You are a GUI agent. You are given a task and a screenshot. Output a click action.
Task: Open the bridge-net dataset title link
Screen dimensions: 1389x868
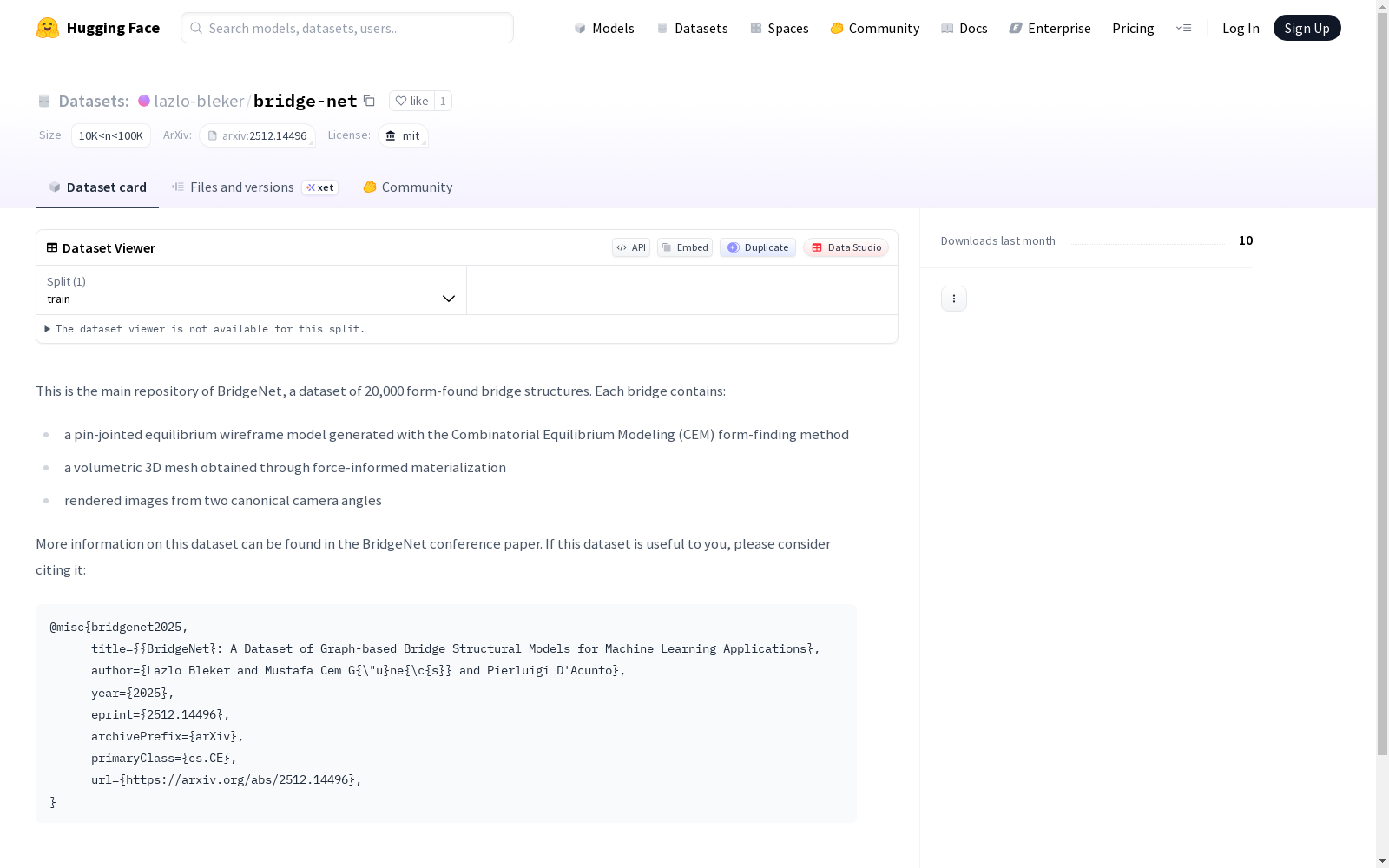[305, 101]
